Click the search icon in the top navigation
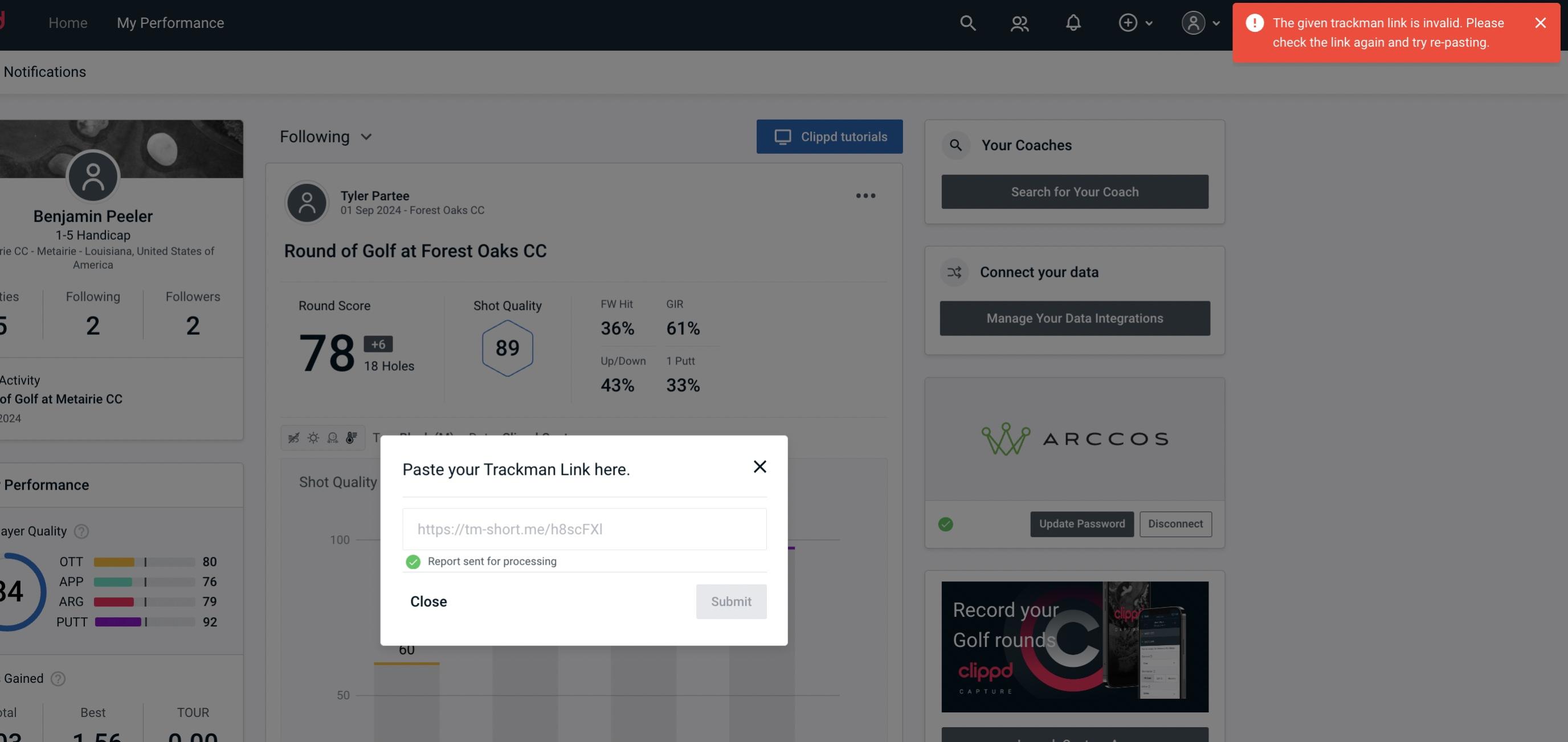 (967, 22)
